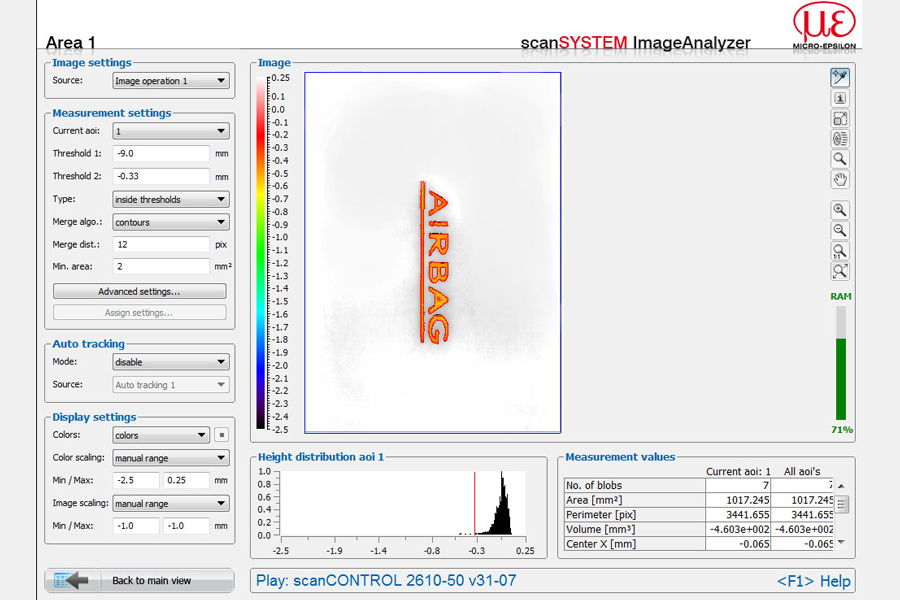The width and height of the screenshot is (900, 600).
Task: Click the zoom in icon
Action: coord(840,210)
